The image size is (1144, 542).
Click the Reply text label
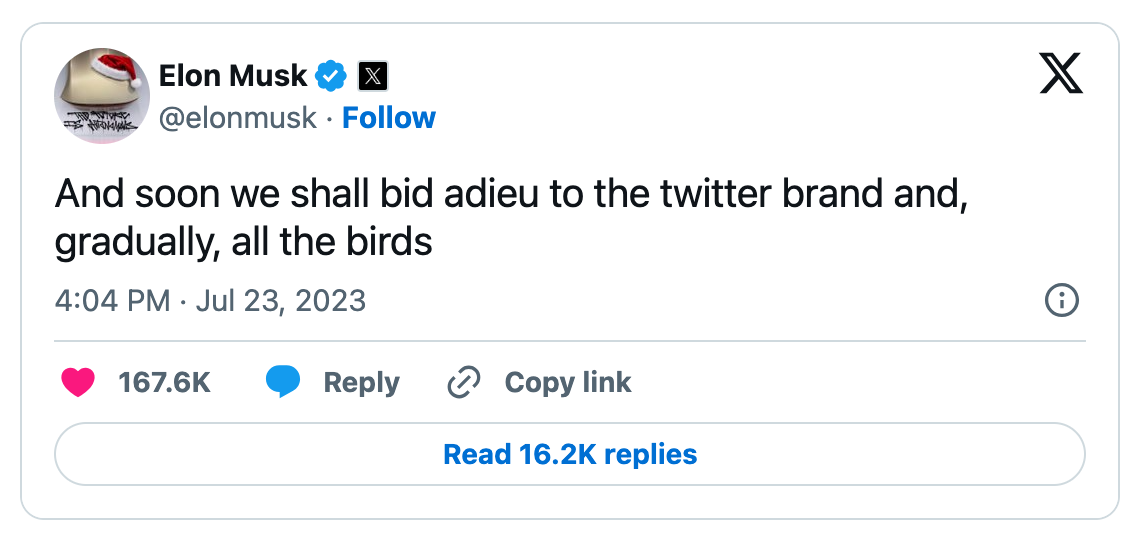[x=361, y=382]
